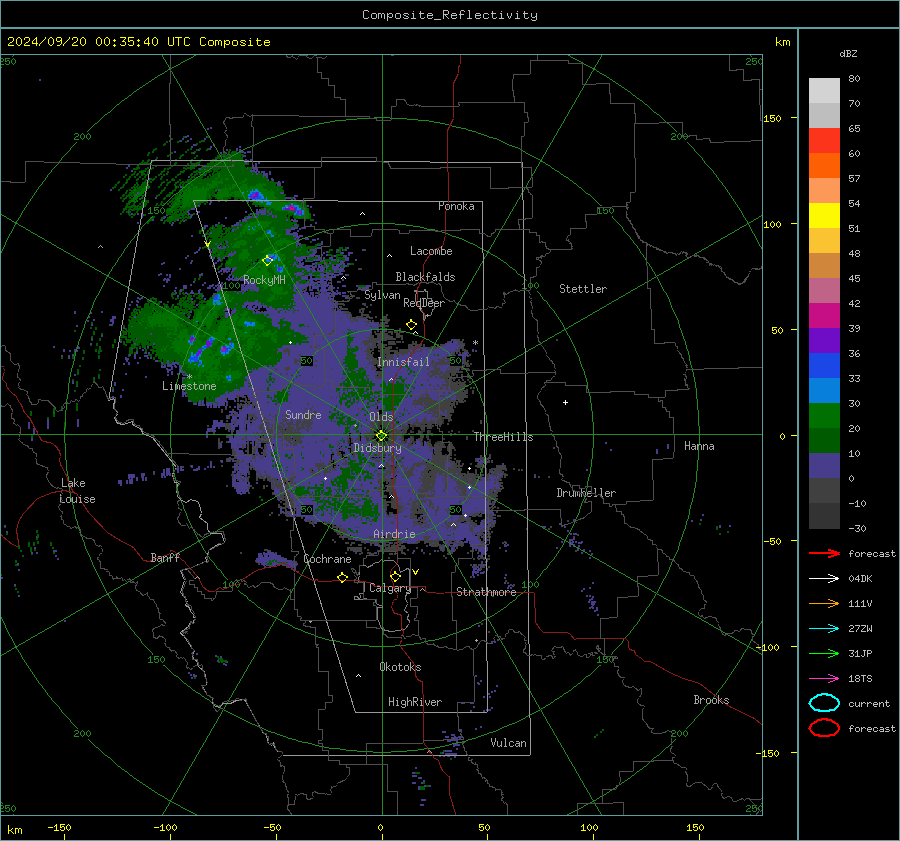
Task: Click the Brooks city label
Action: pyautogui.click(x=711, y=700)
